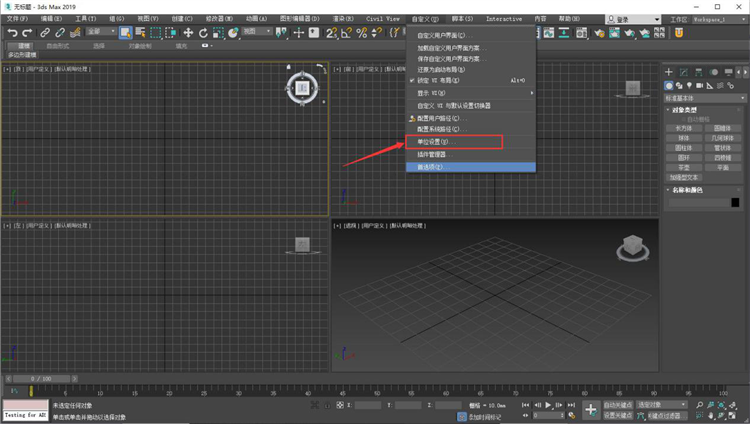The height and width of the screenshot is (424, 750).
Task: Select the Scale tool icon
Action: (x=218, y=33)
